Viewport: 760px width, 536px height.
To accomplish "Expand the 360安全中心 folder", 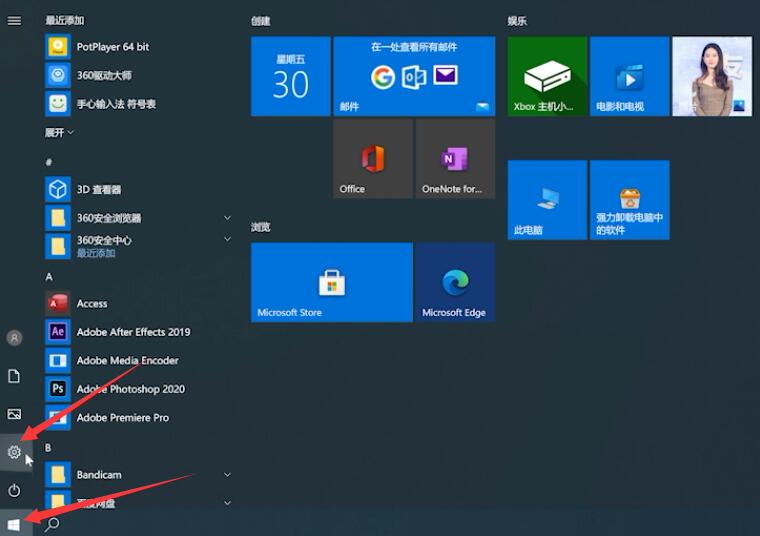I will click(x=227, y=239).
